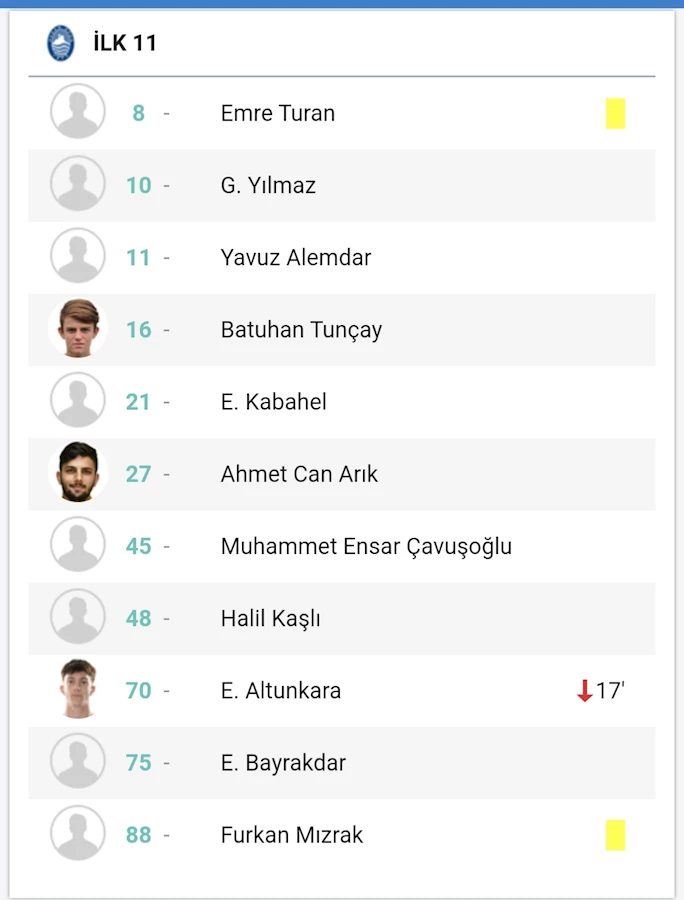Open Muhammet Ensar Çavuşoğlu's name link
The image size is (684, 900).
366,547
